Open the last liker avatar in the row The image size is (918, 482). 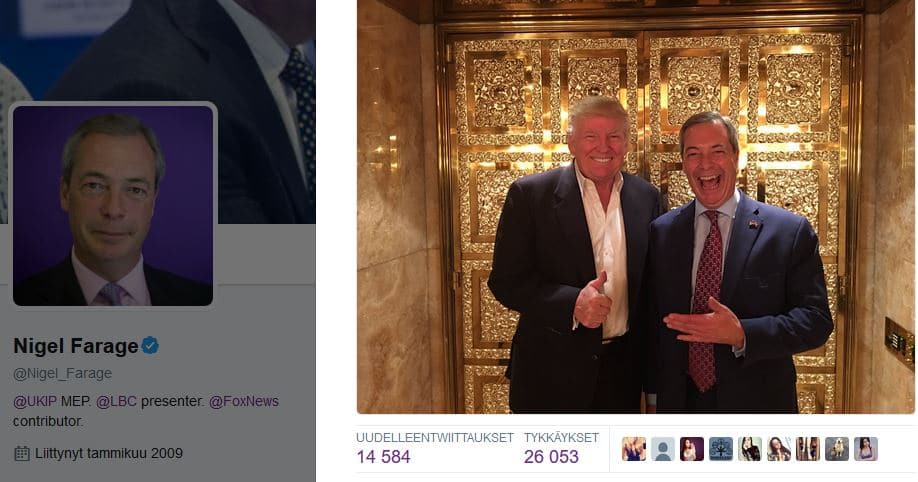[865, 449]
